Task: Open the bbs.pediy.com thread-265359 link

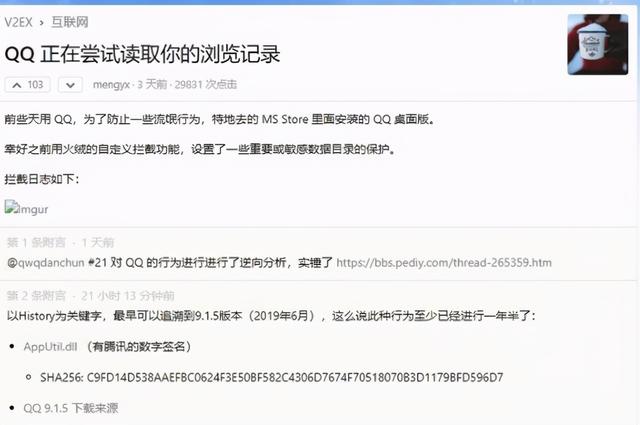Action: (x=444, y=263)
